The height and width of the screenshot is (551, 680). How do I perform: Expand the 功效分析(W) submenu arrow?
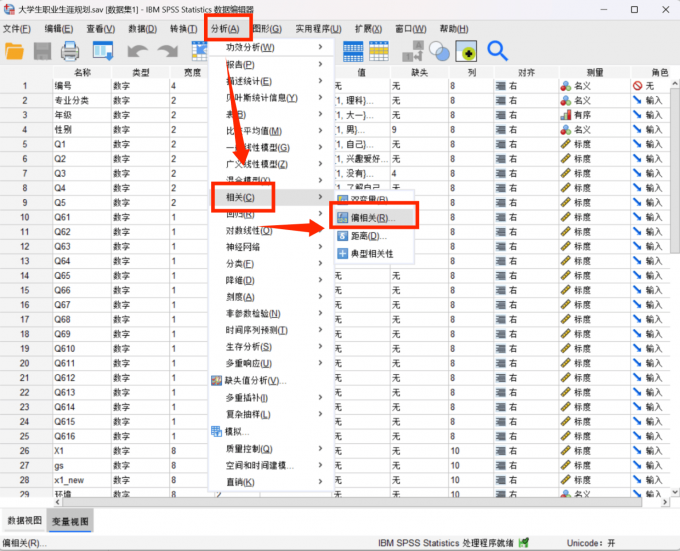pyautogui.click(x=320, y=47)
